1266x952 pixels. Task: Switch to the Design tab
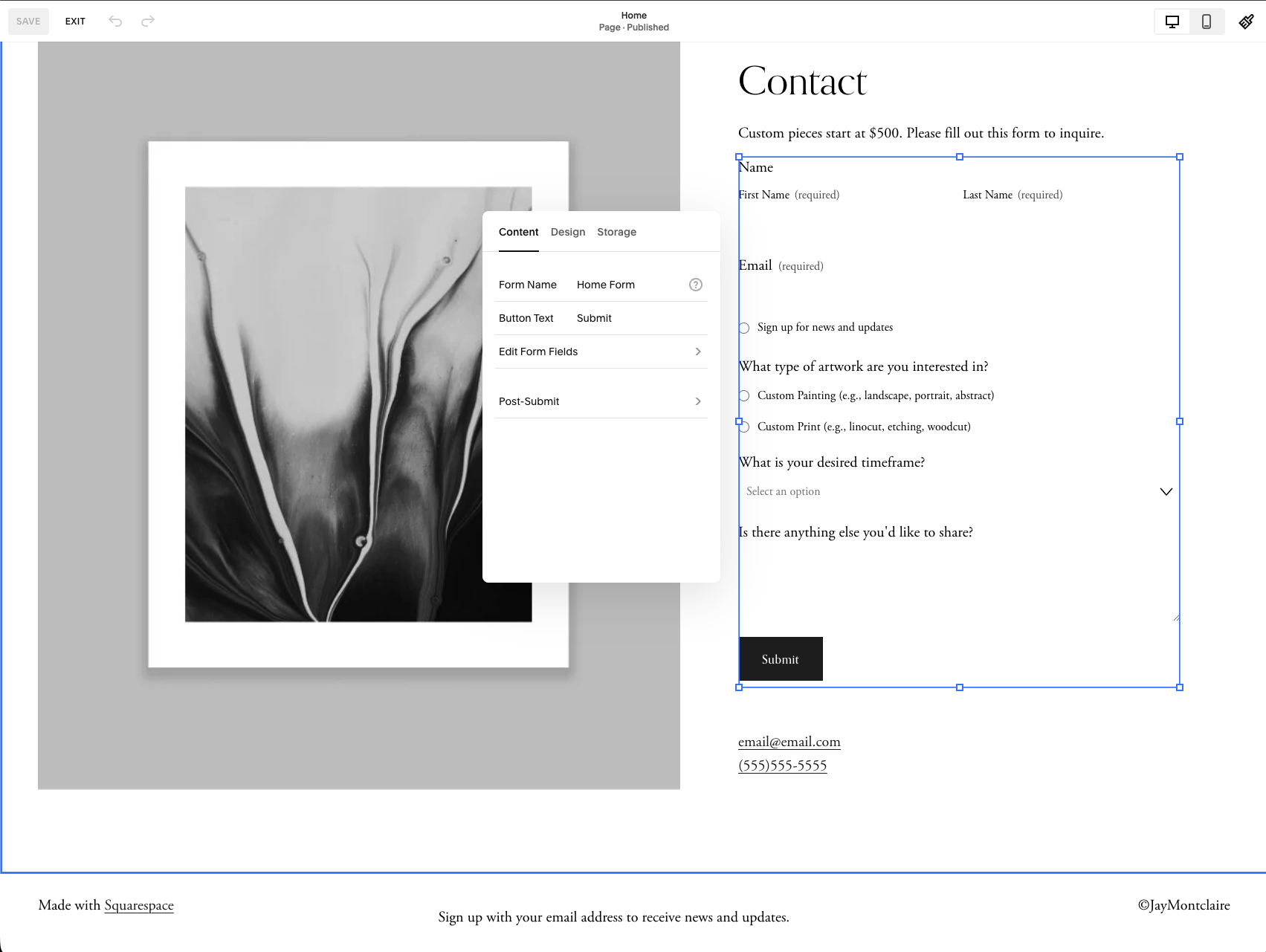coord(567,232)
